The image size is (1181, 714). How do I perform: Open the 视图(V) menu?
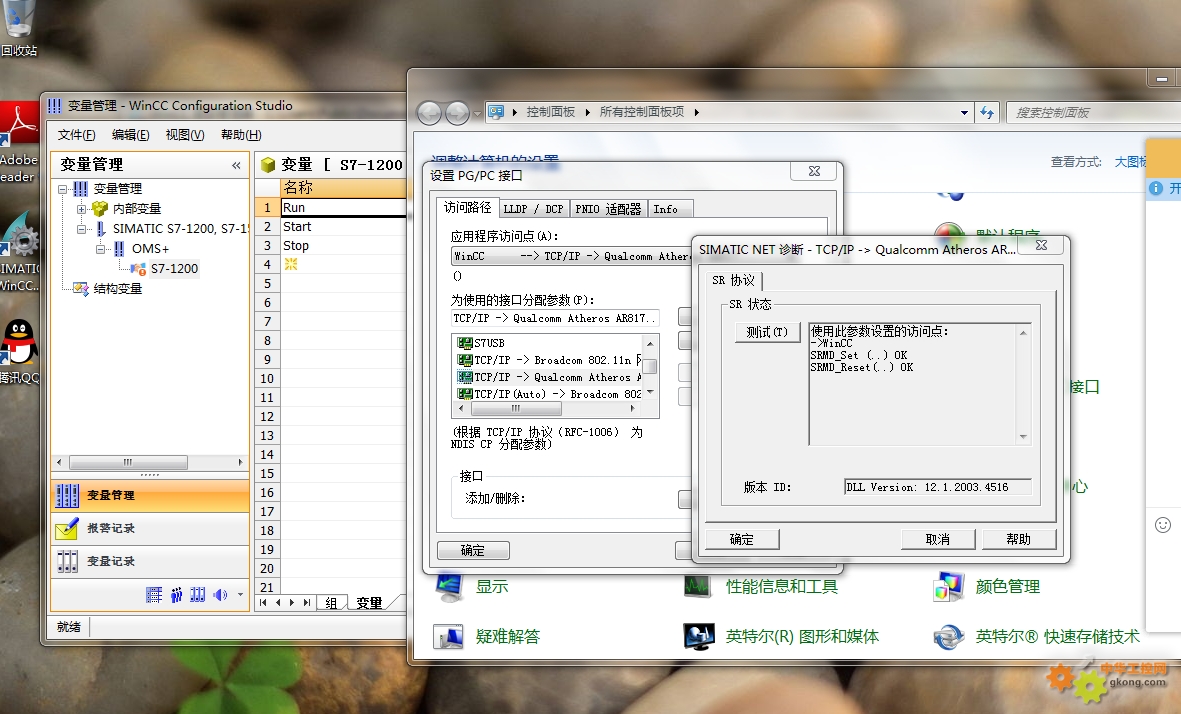tap(185, 135)
